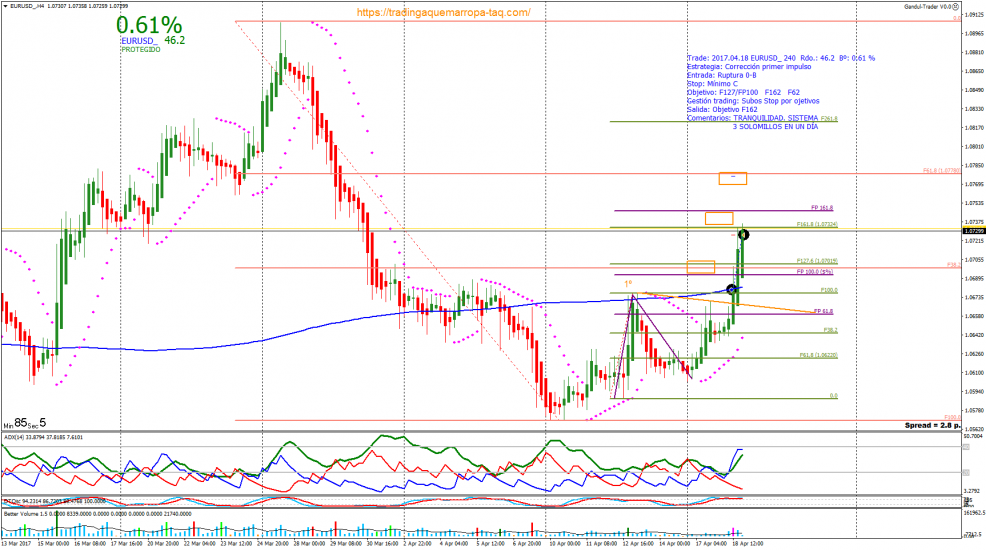Click the black circle exit marker on the latest candle

point(744,235)
